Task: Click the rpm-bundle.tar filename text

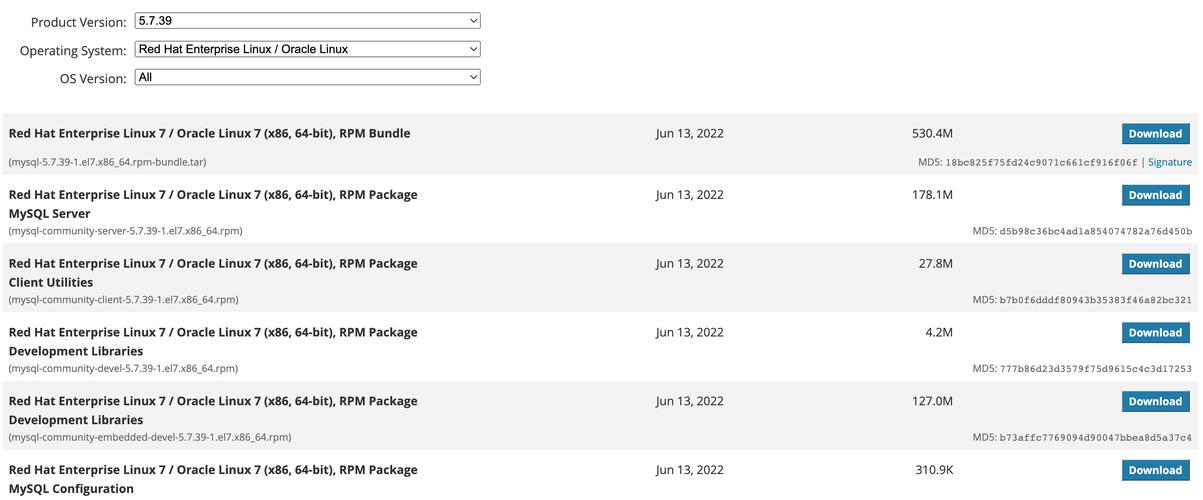Action: coord(107,162)
